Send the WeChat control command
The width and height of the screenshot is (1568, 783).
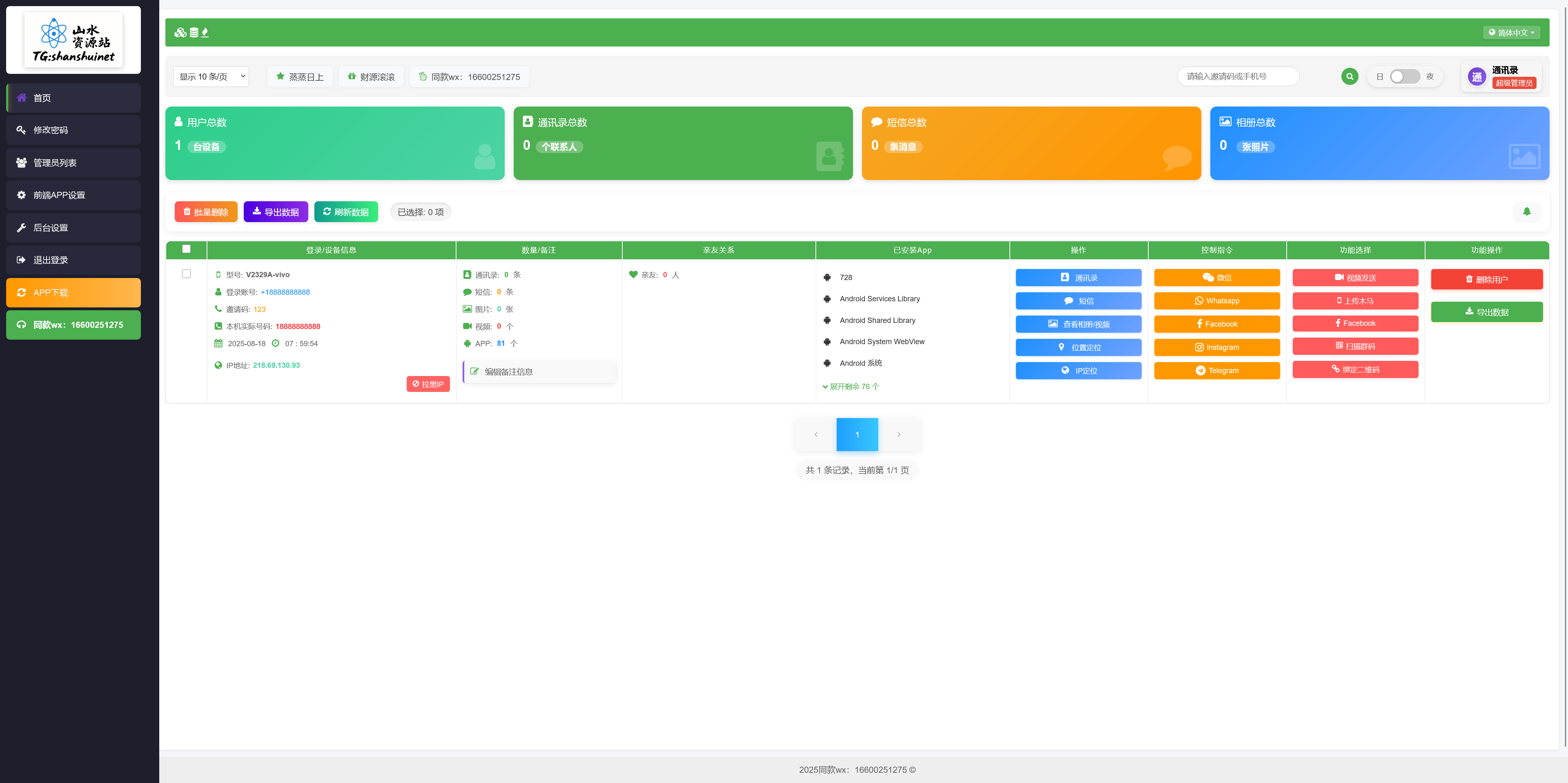click(1216, 278)
